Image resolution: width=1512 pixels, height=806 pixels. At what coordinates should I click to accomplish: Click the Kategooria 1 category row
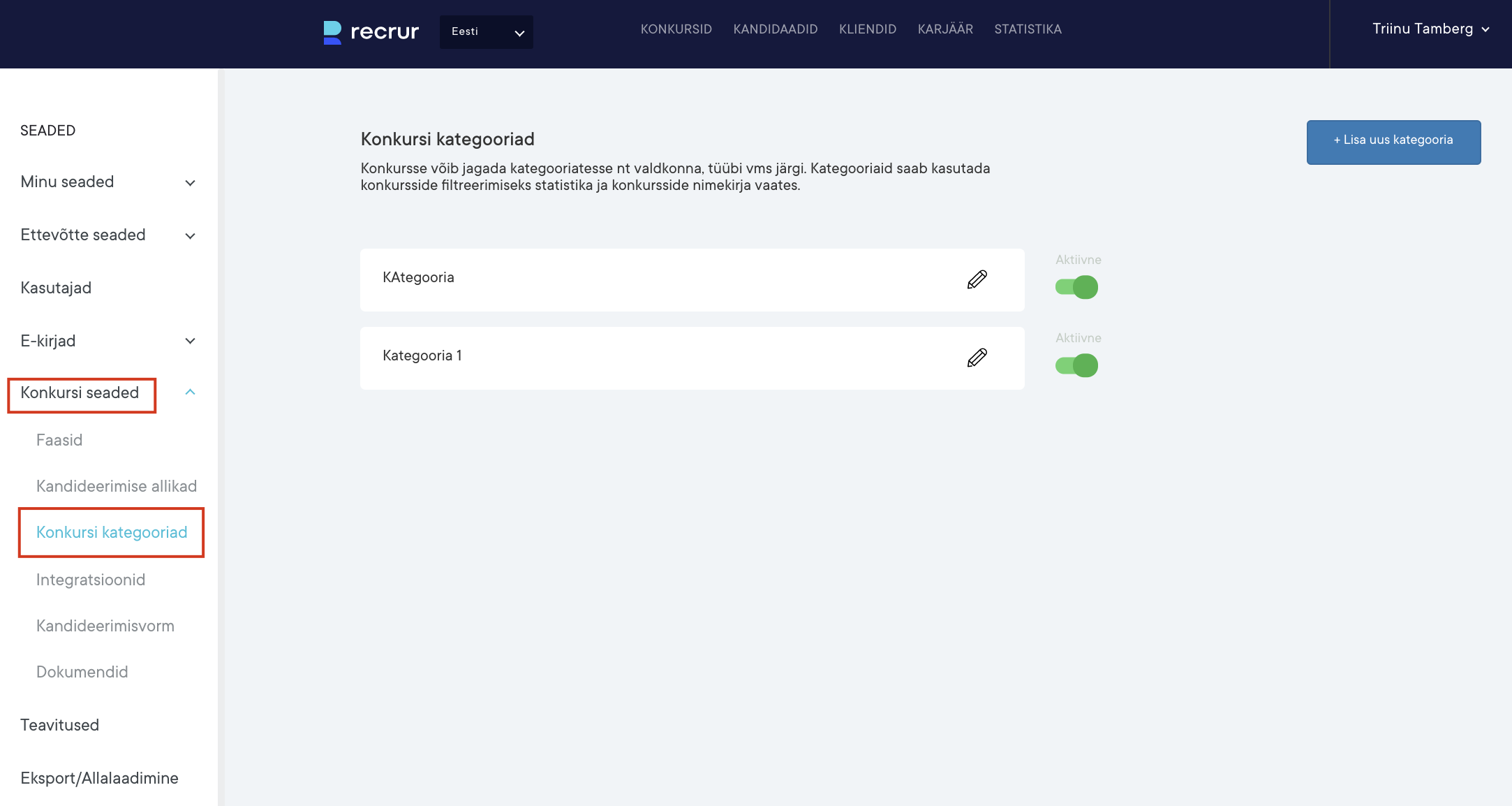pos(628,358)
